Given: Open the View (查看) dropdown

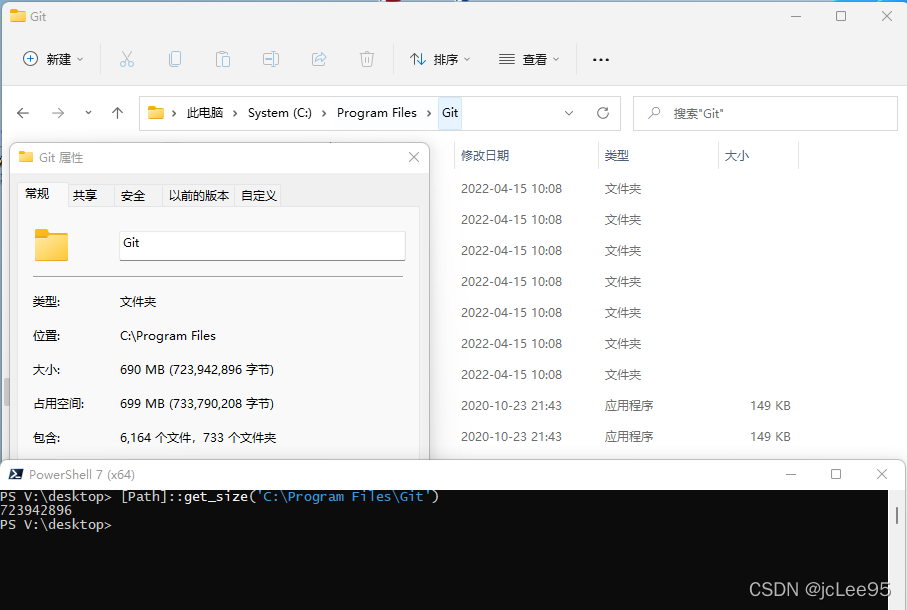Looking at the screenshot, I should pos(529,59).
